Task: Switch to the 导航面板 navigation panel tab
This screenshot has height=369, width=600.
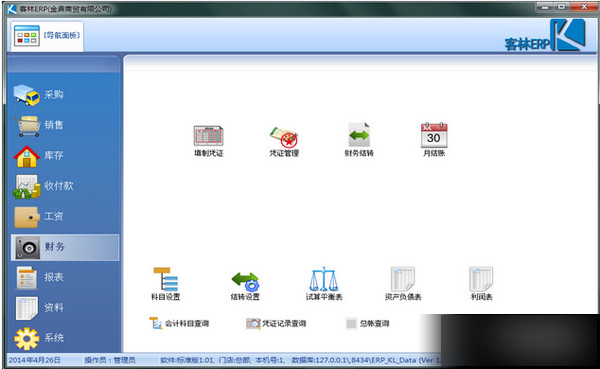Action: click(x=47, y=36)
